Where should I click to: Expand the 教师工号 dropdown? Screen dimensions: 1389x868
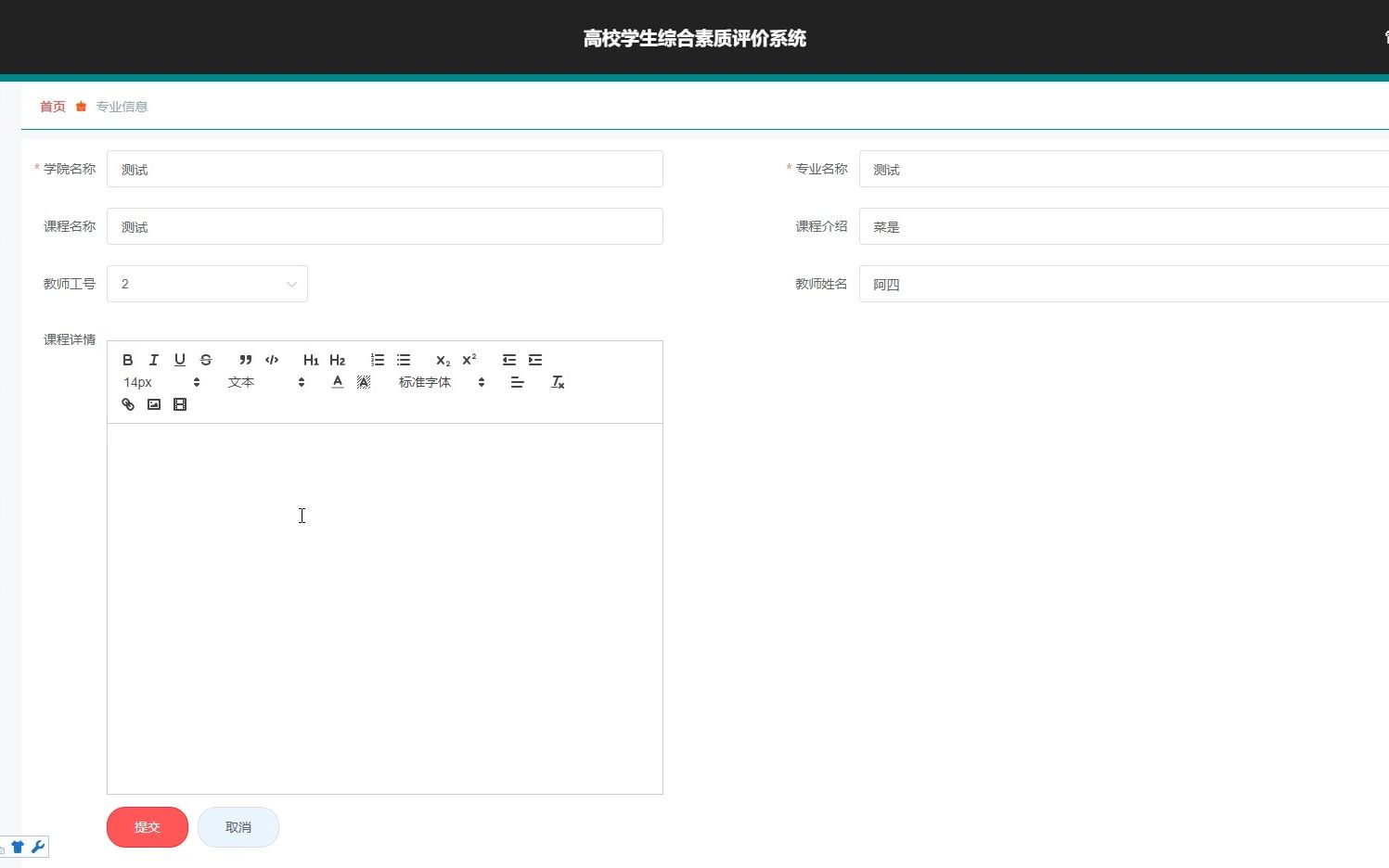tap(207, 284)
